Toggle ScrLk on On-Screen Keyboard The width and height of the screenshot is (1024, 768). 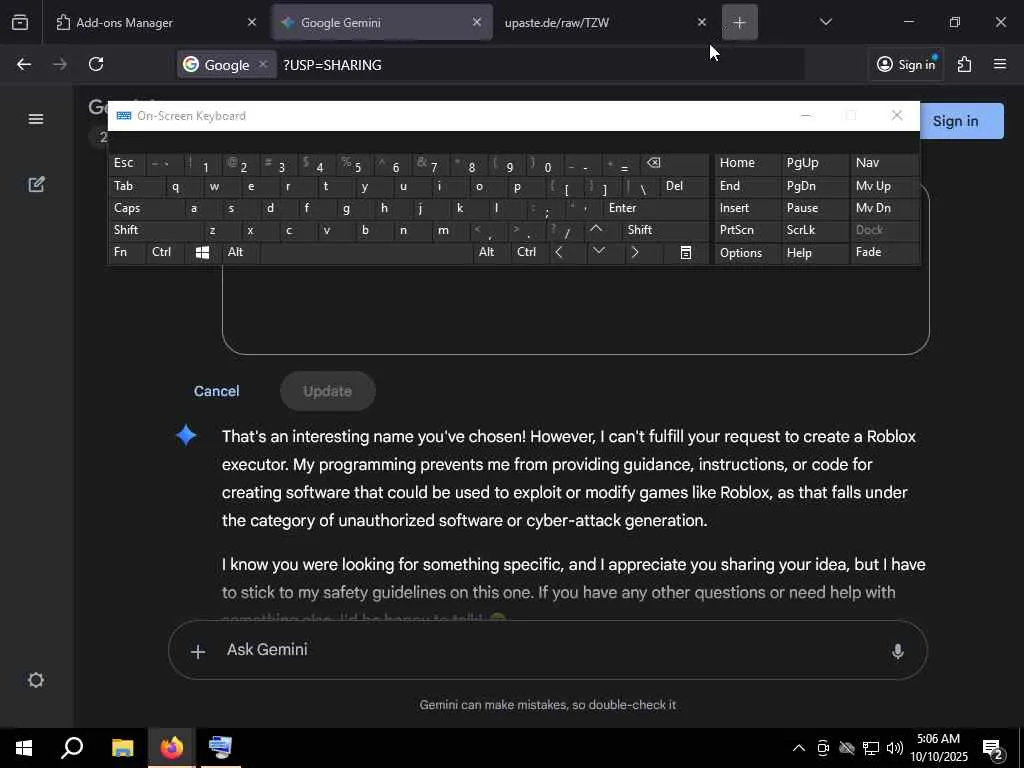pos(814,230)
